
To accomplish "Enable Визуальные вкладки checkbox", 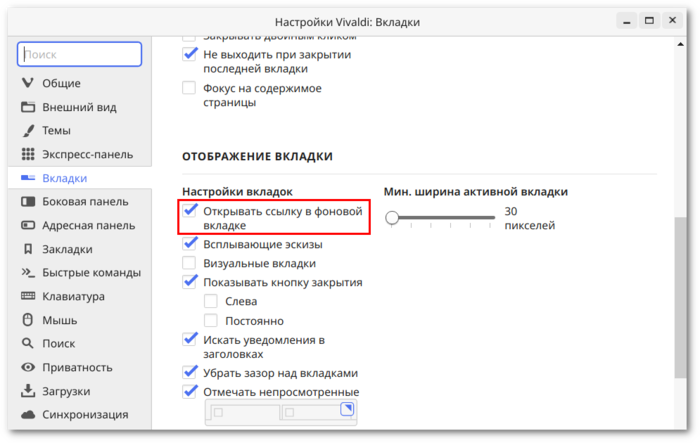I will pos(189,263).
